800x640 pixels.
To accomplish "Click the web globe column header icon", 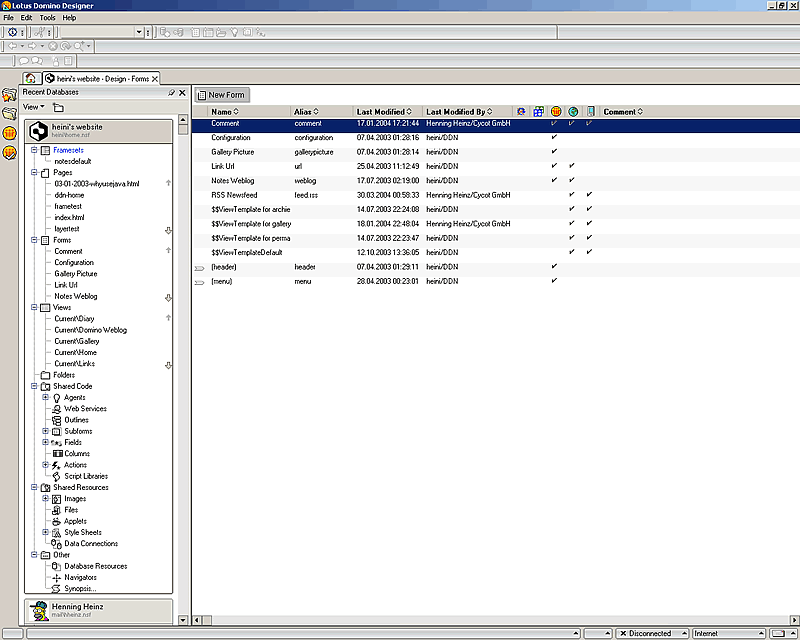I will point(573,111).
